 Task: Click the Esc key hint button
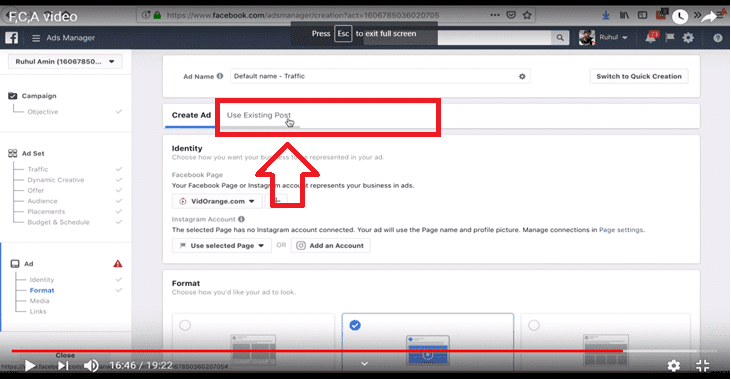point(343,34)
